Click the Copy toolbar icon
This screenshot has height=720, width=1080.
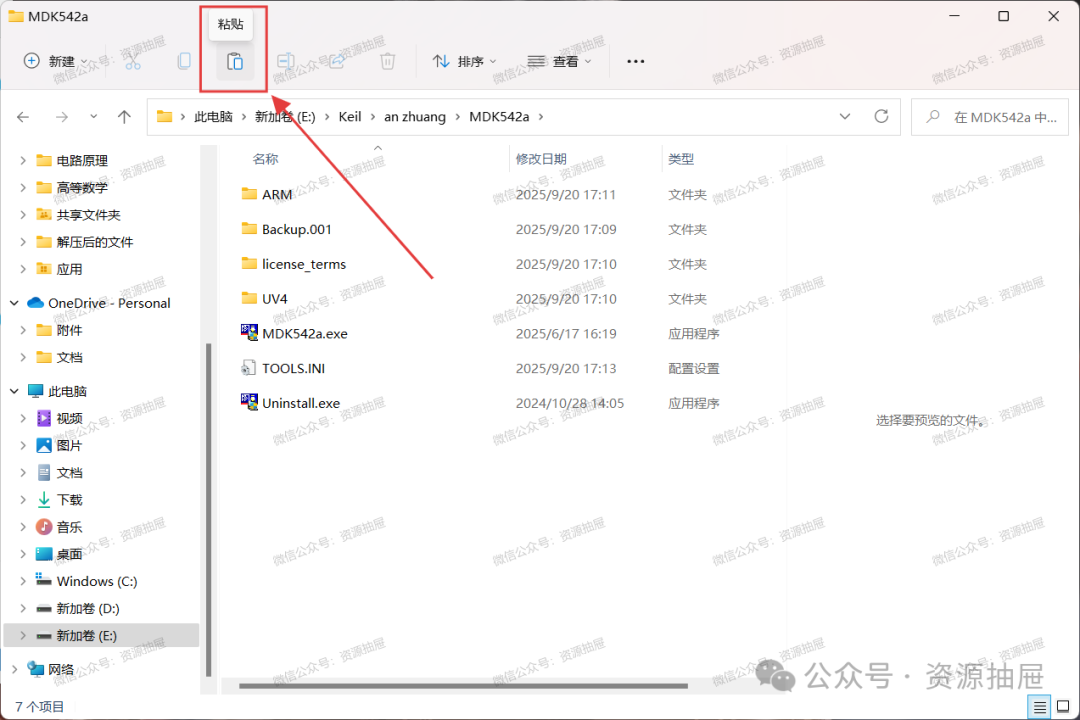[x=184, y=61]
